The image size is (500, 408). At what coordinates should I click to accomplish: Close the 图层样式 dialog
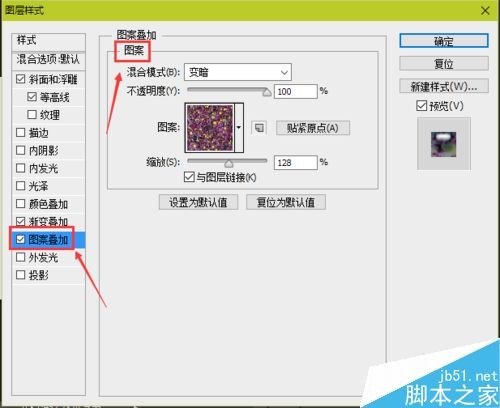(x=485, y=11)
